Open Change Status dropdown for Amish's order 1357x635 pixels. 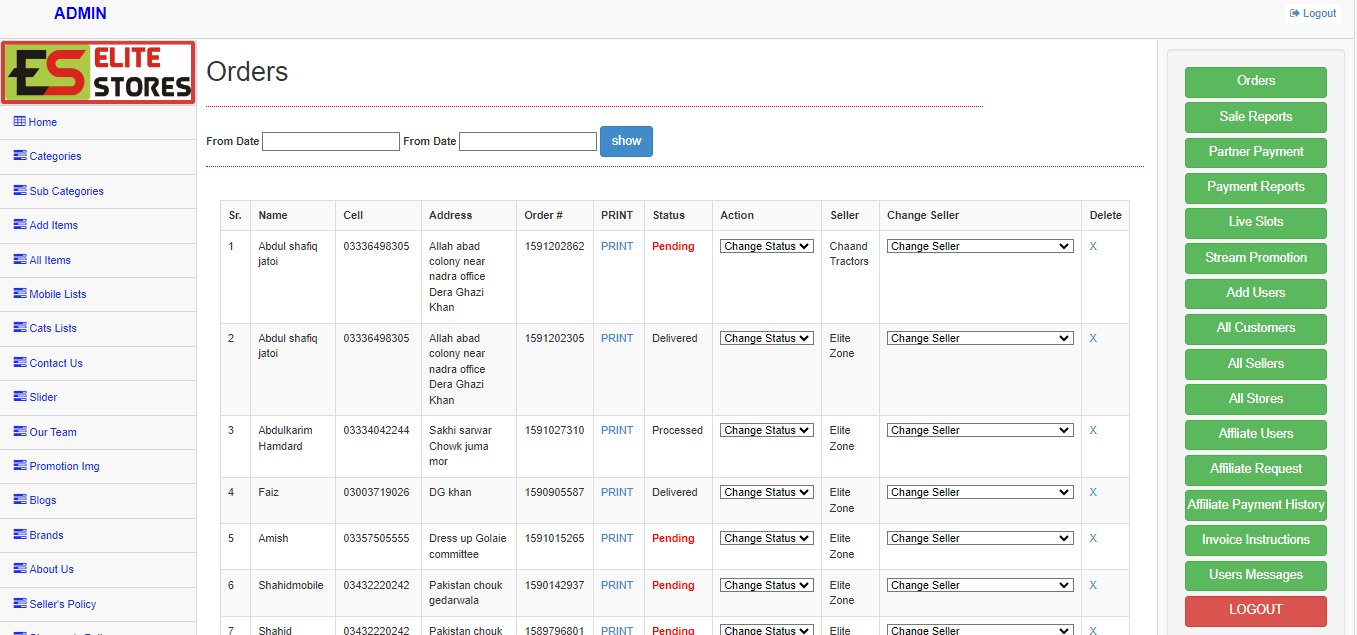point(767,538)
